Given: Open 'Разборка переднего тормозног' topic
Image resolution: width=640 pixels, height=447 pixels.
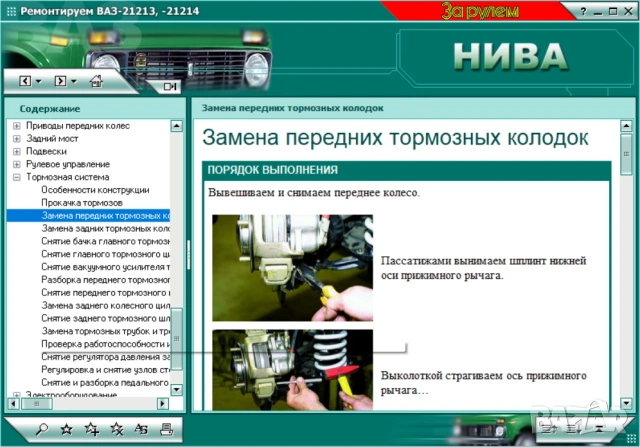Looking at the screenshot, I should tap(105, 280).
